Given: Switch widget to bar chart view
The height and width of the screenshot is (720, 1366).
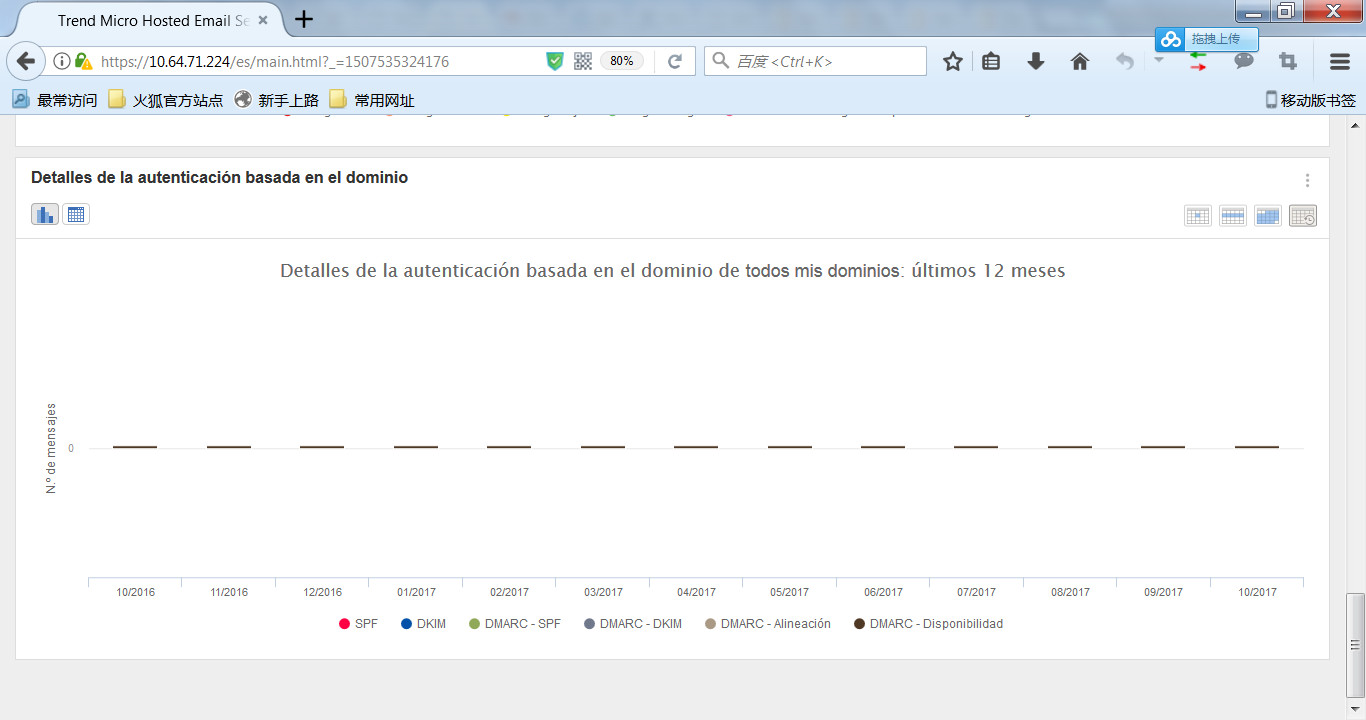Looking at the screenshot, I should point(45,214).
